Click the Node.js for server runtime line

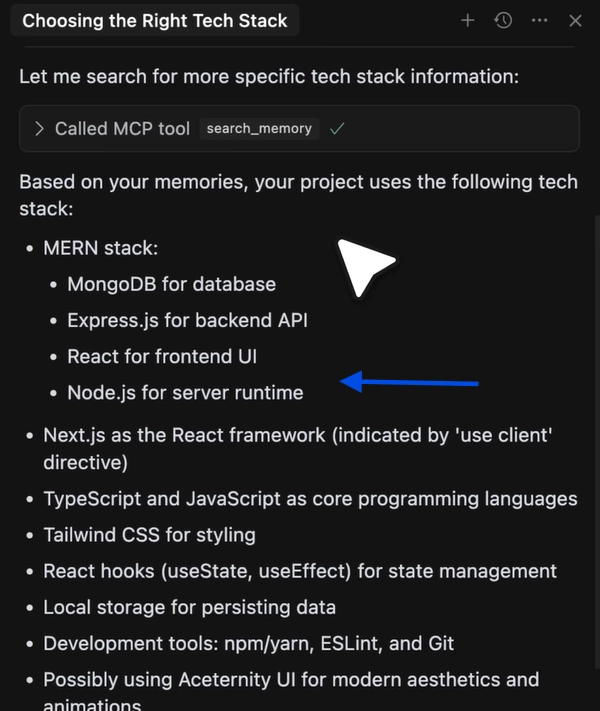[185, 393]
